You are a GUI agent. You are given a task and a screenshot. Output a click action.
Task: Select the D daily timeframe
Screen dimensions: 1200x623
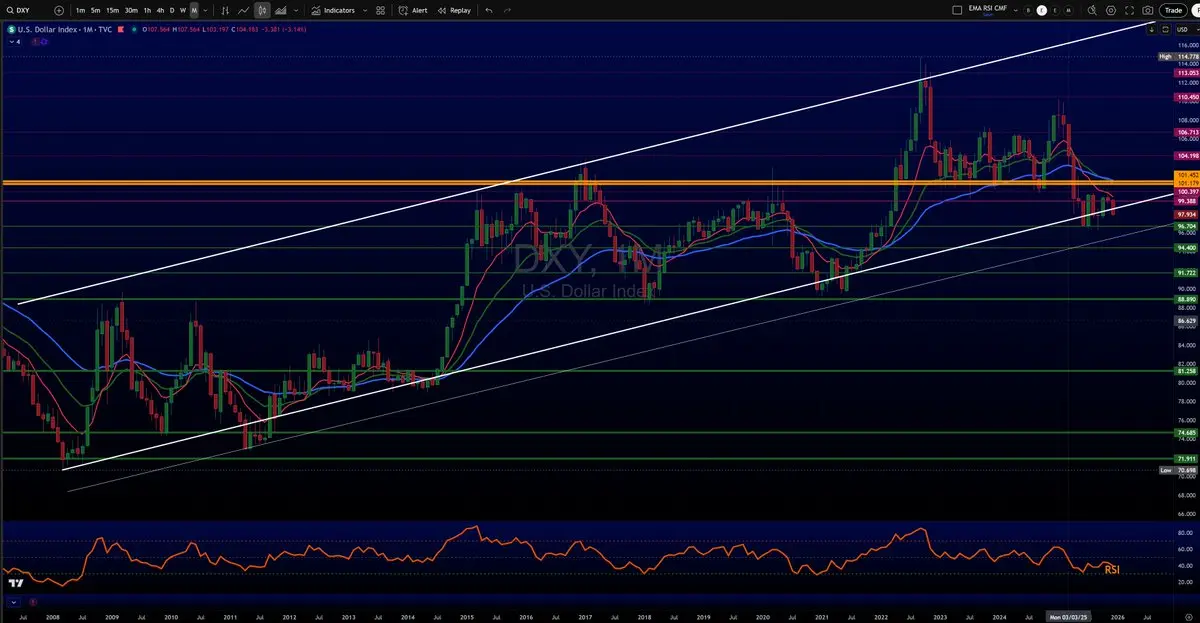[x=172, y=10]
